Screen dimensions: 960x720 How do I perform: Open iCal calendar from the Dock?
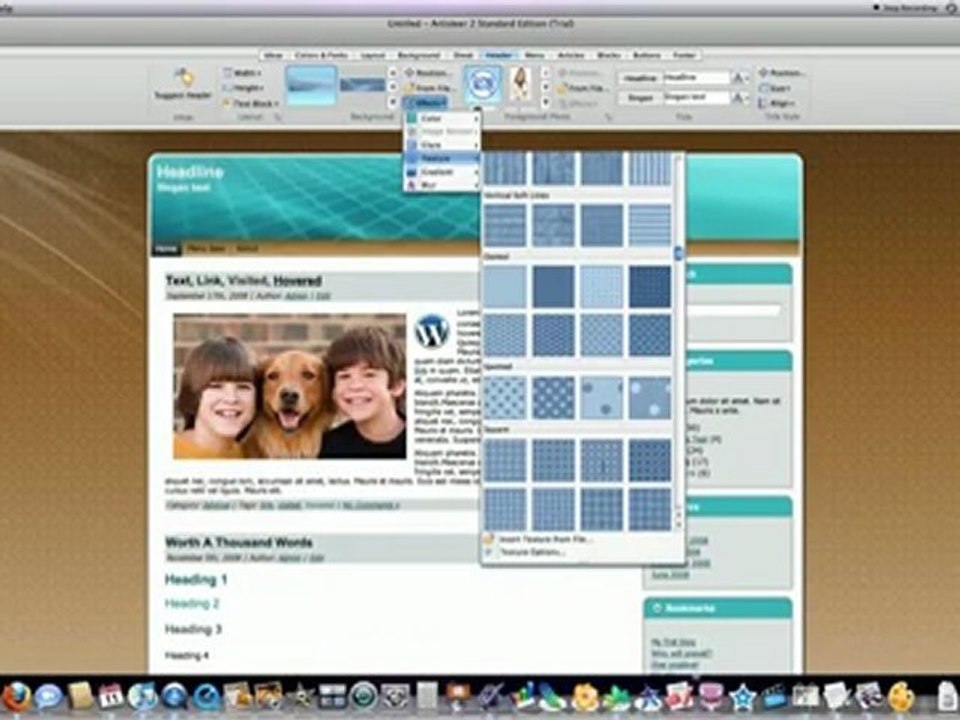(x=111, y=697)
